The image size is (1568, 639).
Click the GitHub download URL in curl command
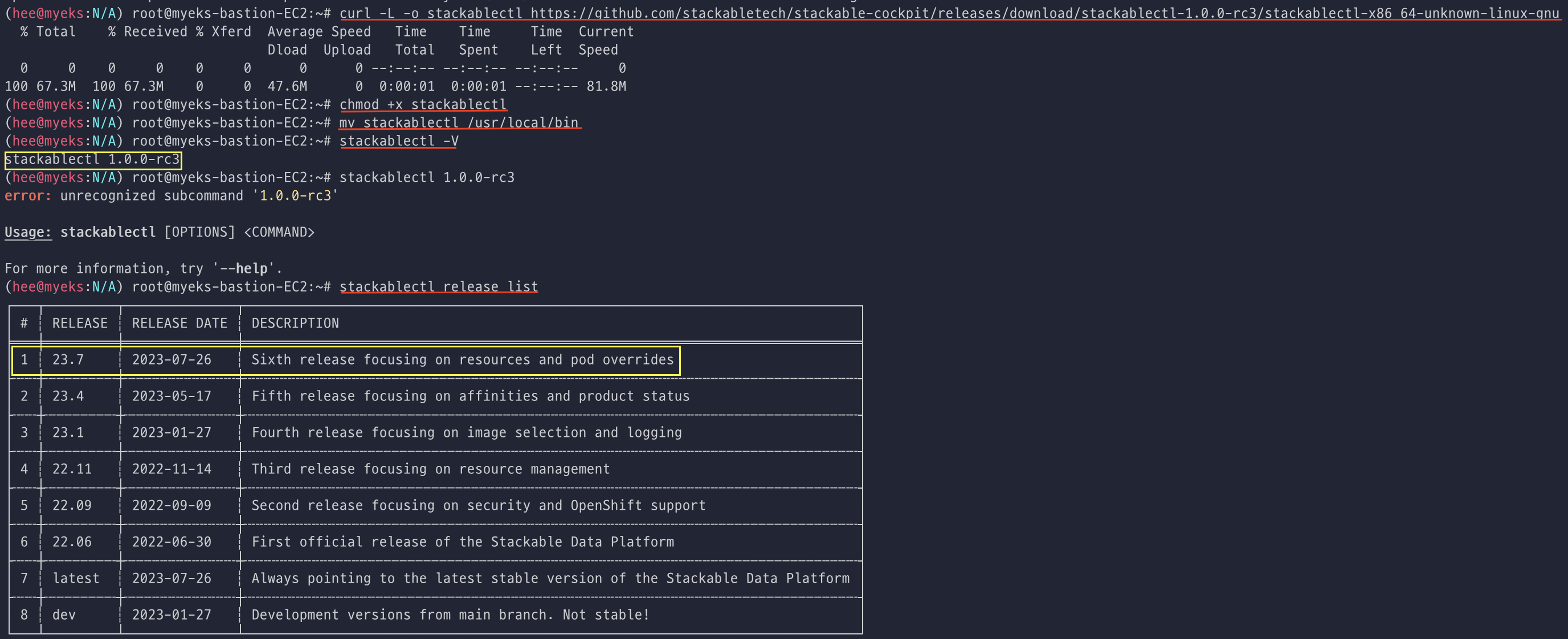point(1044,14)
